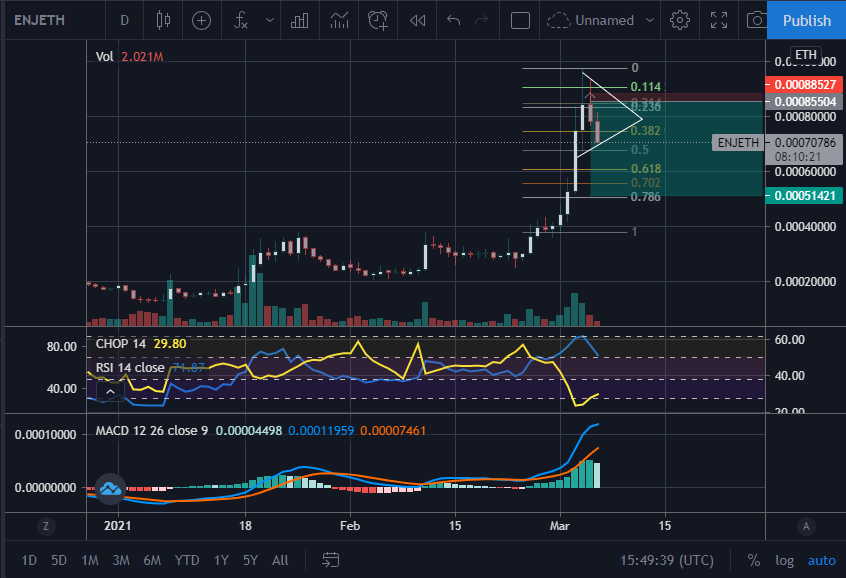Click the green 0.00051421 target price label
This screenshot has height=578, width=846.
804,195
